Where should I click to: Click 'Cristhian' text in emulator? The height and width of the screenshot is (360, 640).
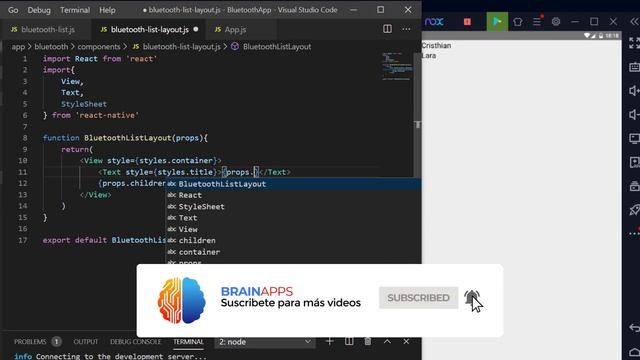click(x=436, y=45)
